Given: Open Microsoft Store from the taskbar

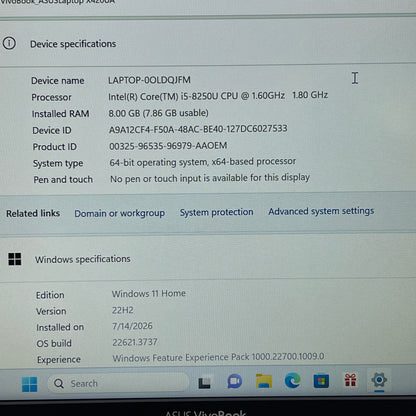Looking at the screenshot, I should (x=321, y=381).
